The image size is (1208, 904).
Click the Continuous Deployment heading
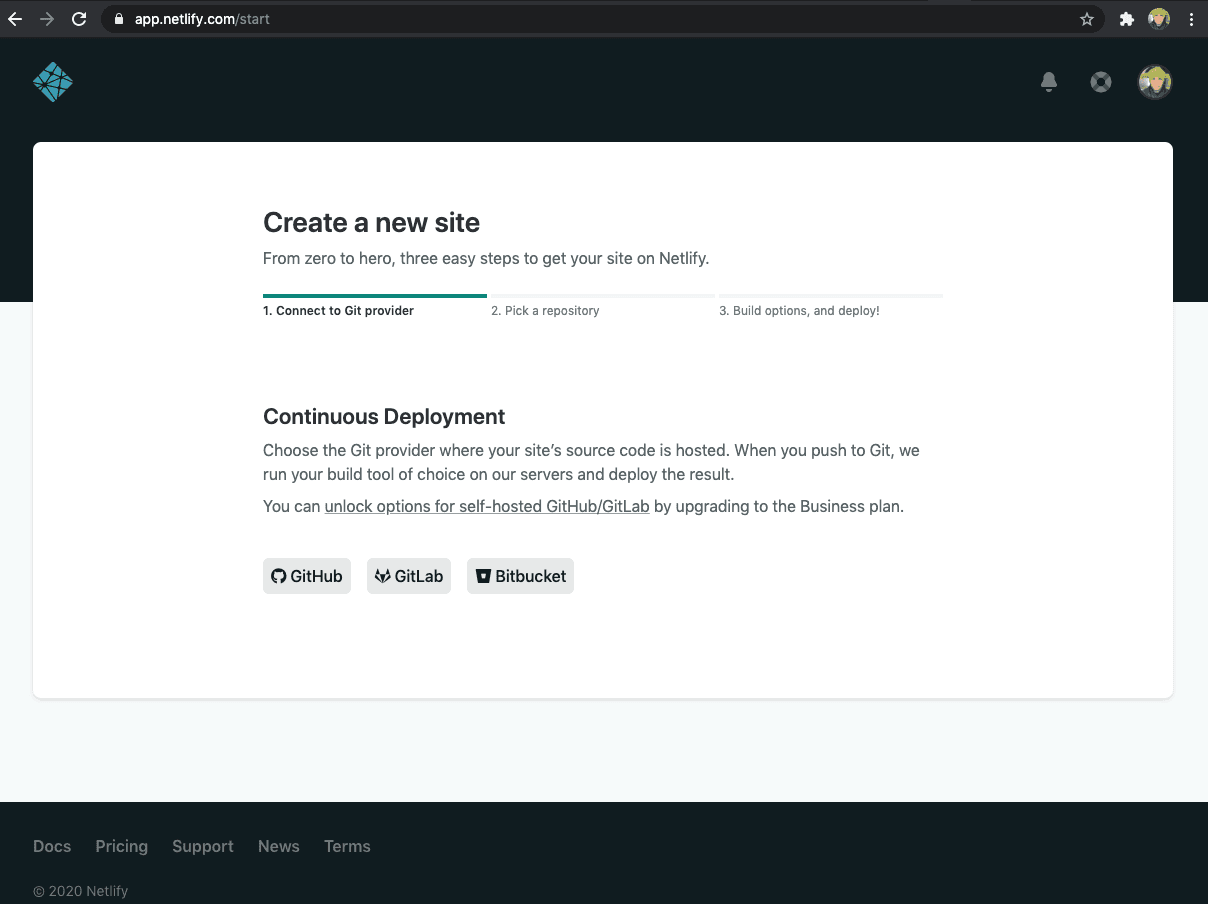[x=384, y=417]
